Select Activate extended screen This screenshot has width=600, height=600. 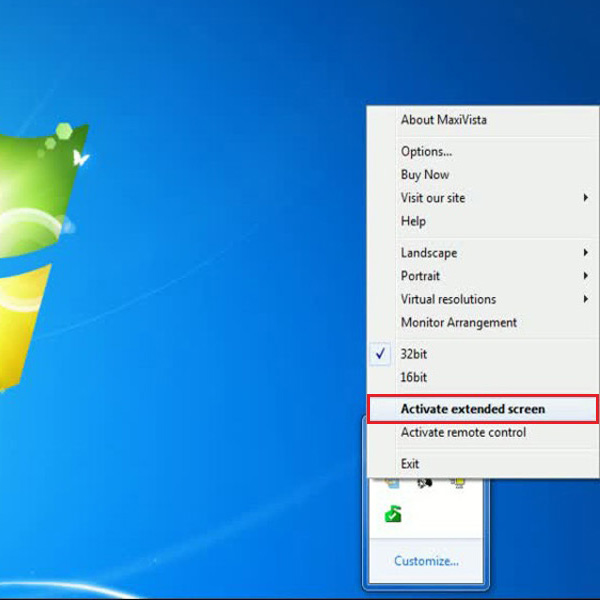tap(483, 409)
